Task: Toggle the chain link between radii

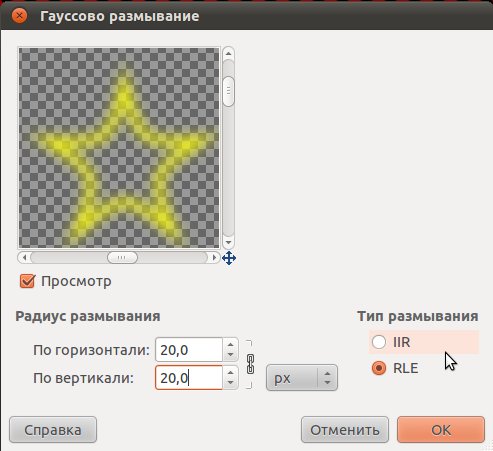Action: 250,364
